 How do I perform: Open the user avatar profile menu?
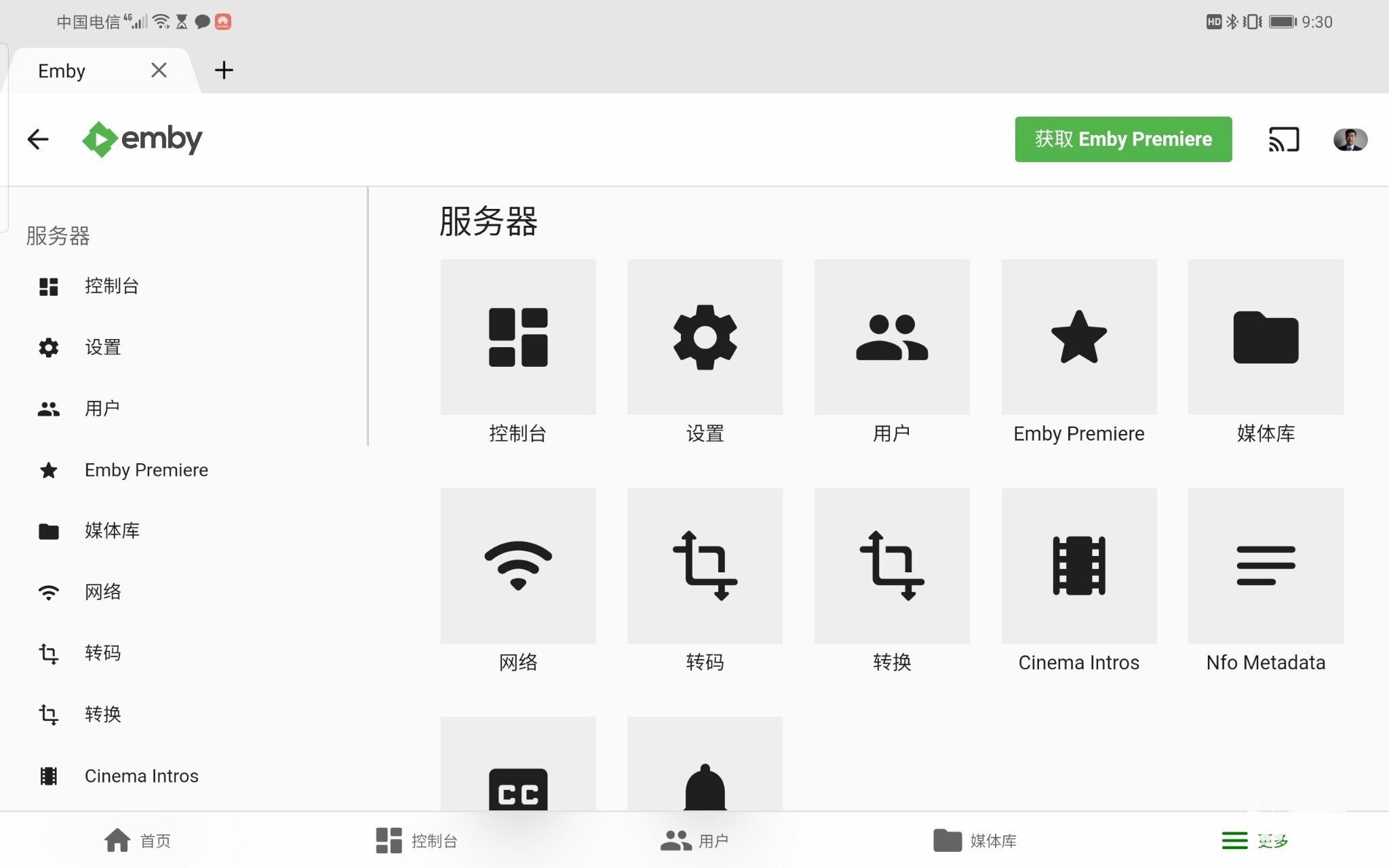pyautogui.click(x=1350, y=140)
